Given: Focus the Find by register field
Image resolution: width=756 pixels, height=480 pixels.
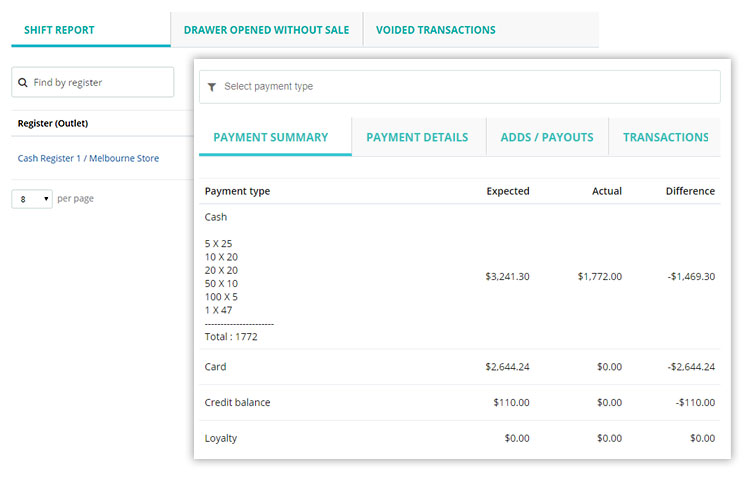Looking at the screenshot, I should (93, 82).
